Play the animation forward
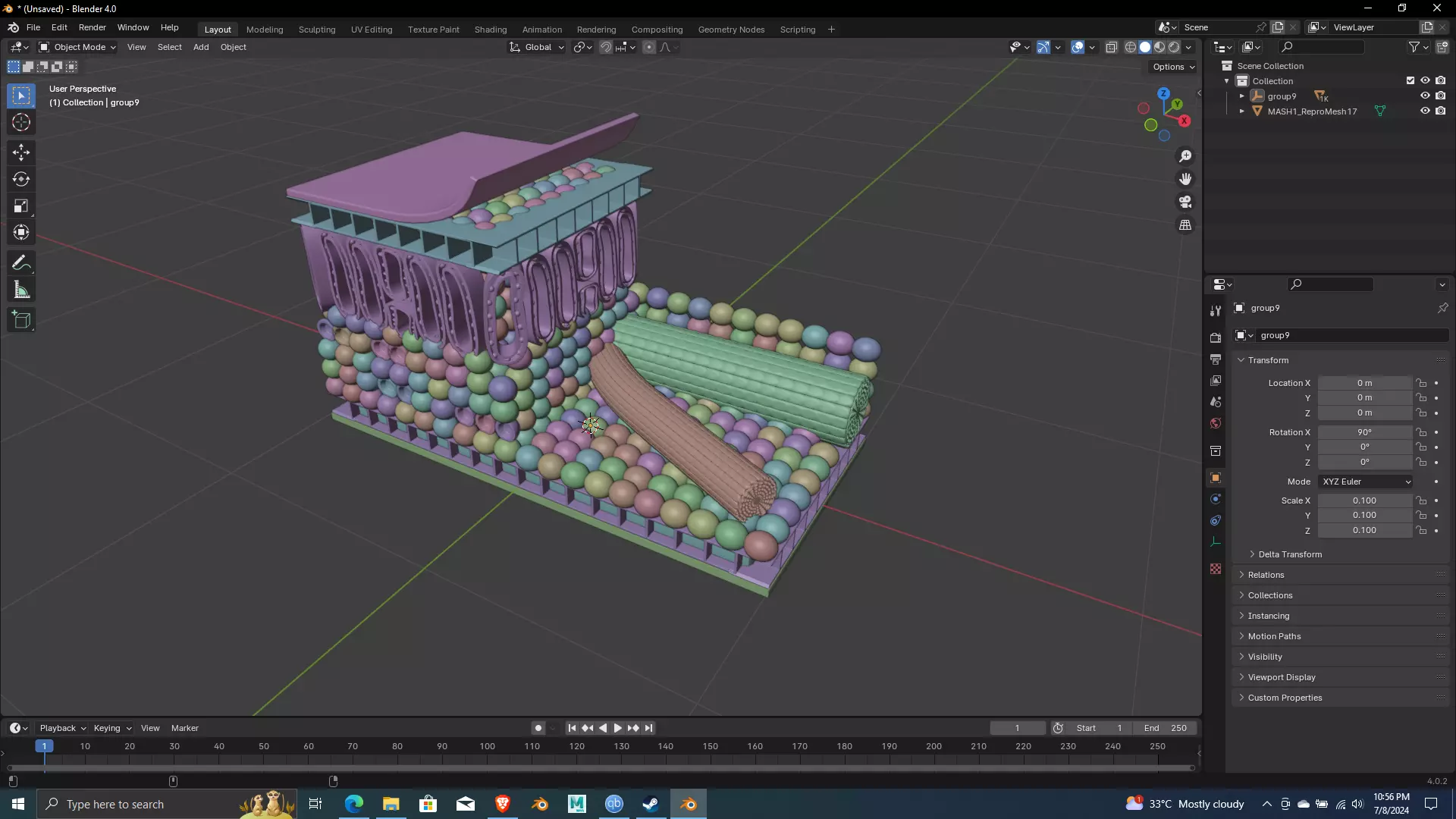Viewport: 1456px width, 819px height. click(x=618, y=728)
